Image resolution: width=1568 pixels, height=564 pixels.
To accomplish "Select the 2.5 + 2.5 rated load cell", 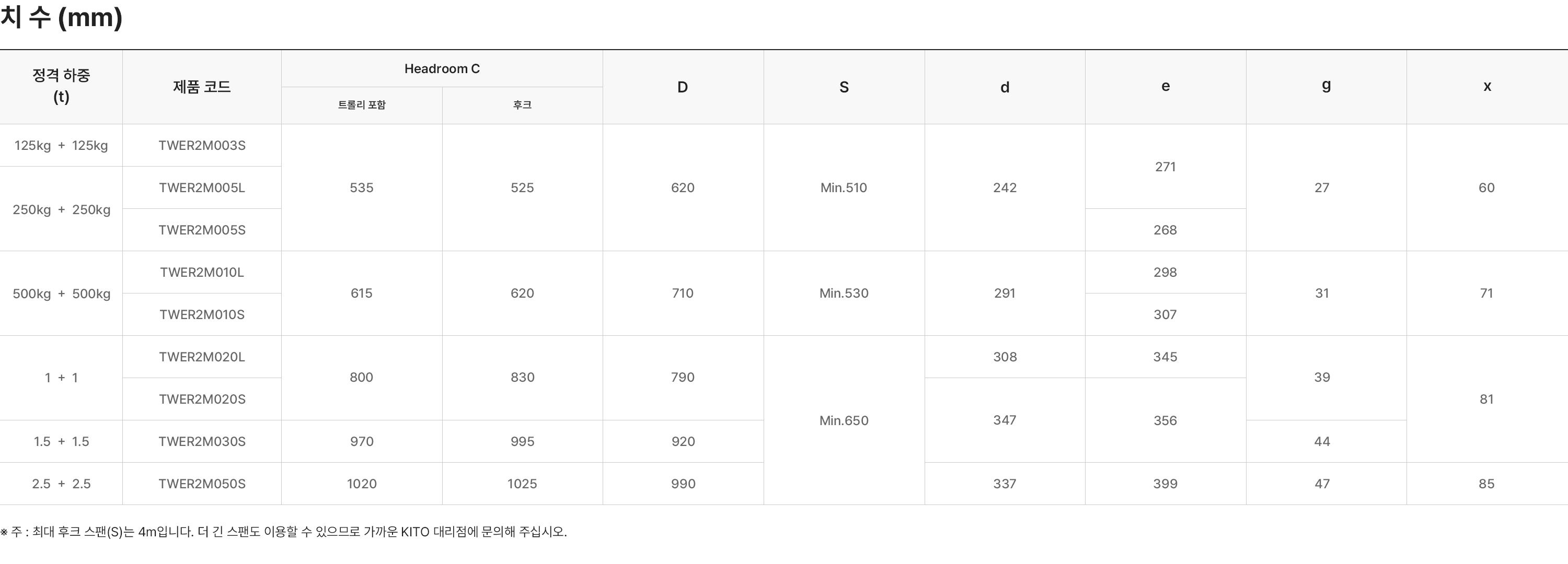I will click(61, 484).
